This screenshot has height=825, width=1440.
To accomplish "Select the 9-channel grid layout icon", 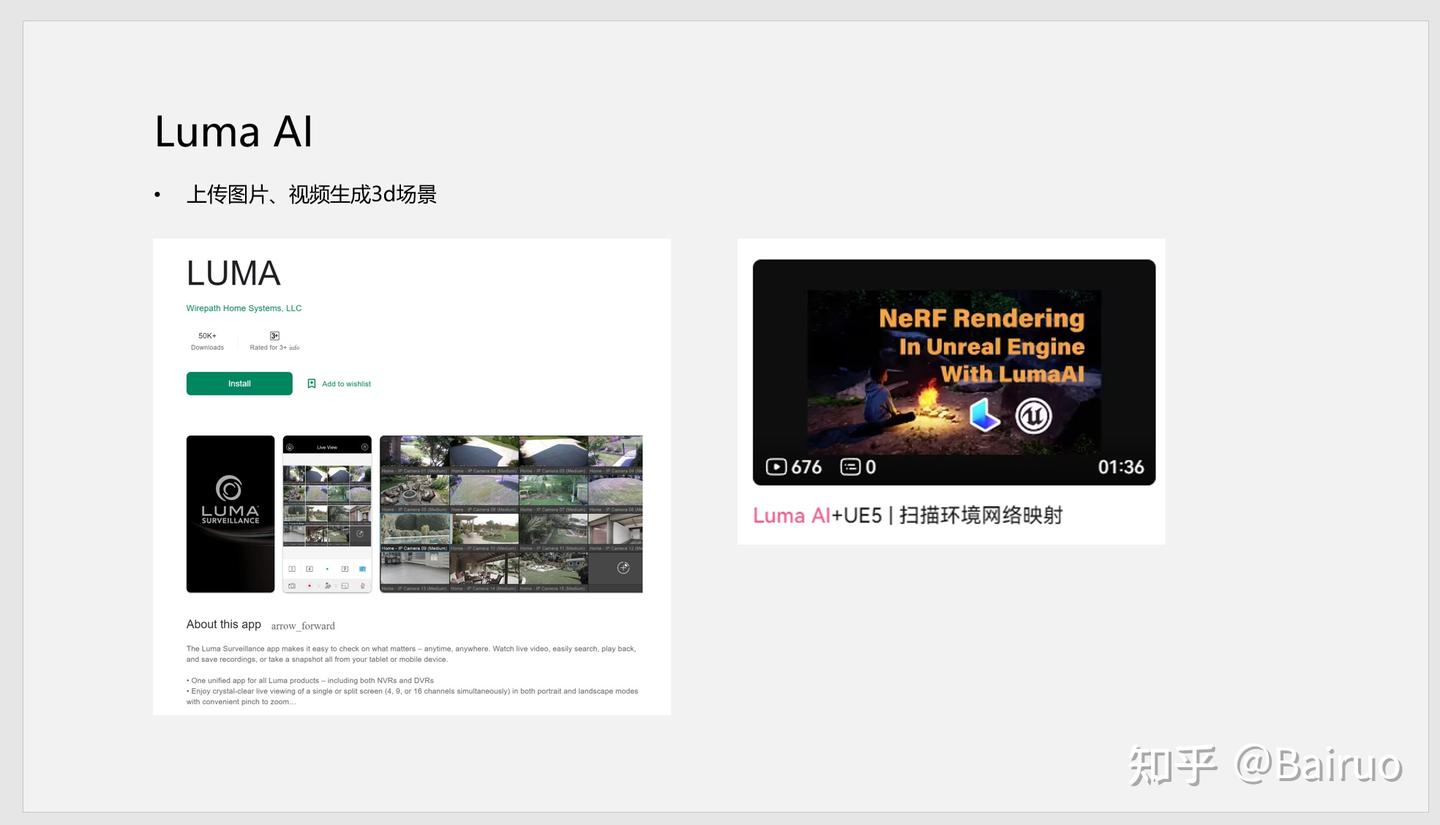I will (344, 567).
